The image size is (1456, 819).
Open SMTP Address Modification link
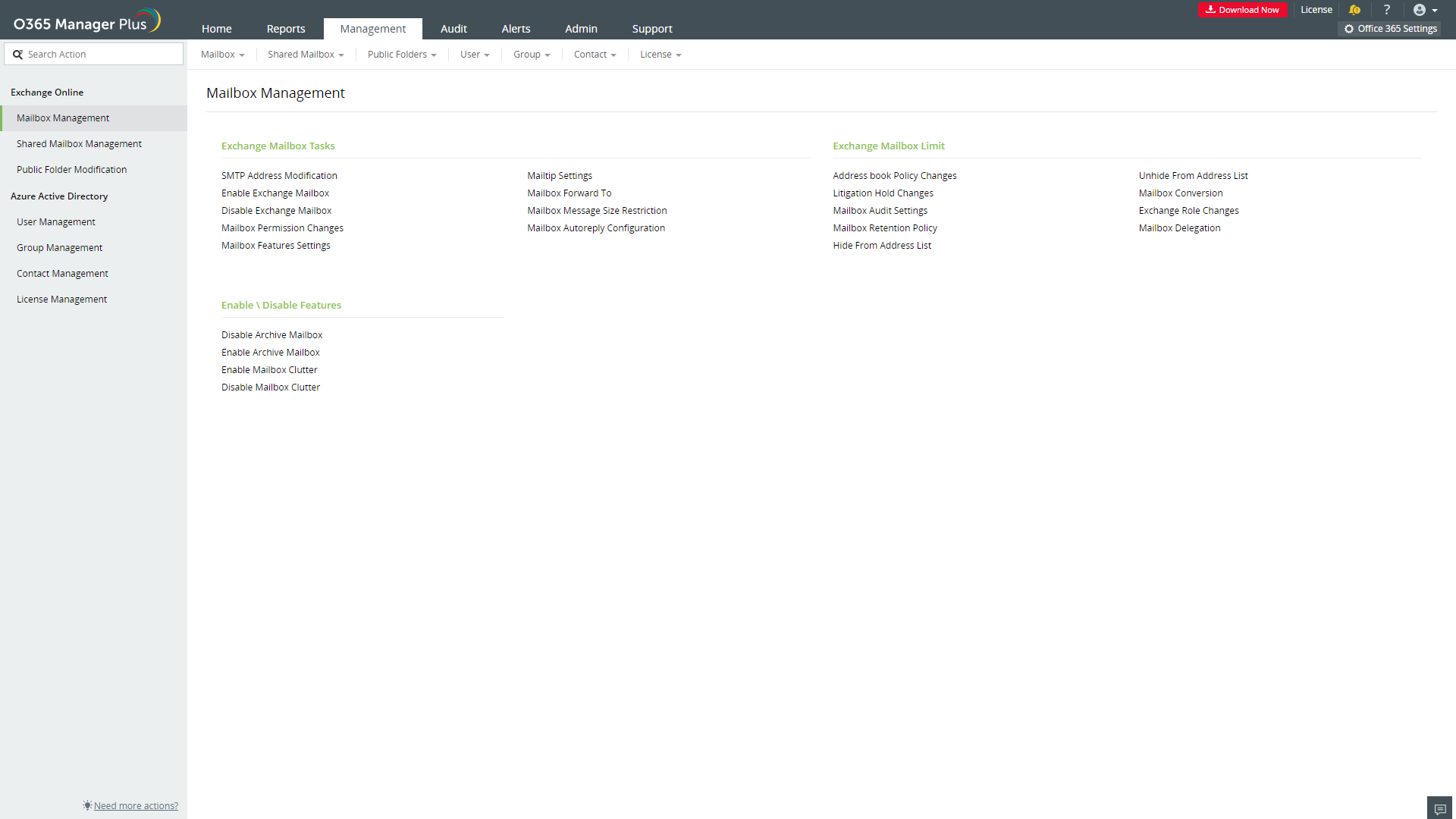click(x=279, y=176)
